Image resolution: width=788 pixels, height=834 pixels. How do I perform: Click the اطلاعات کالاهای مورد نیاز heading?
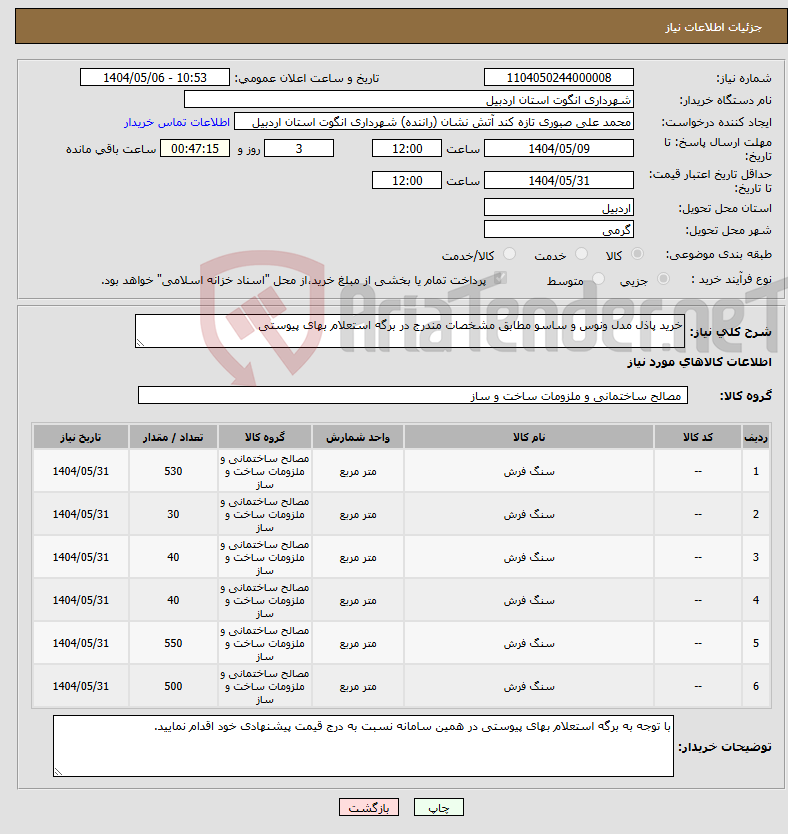point(699,362)
